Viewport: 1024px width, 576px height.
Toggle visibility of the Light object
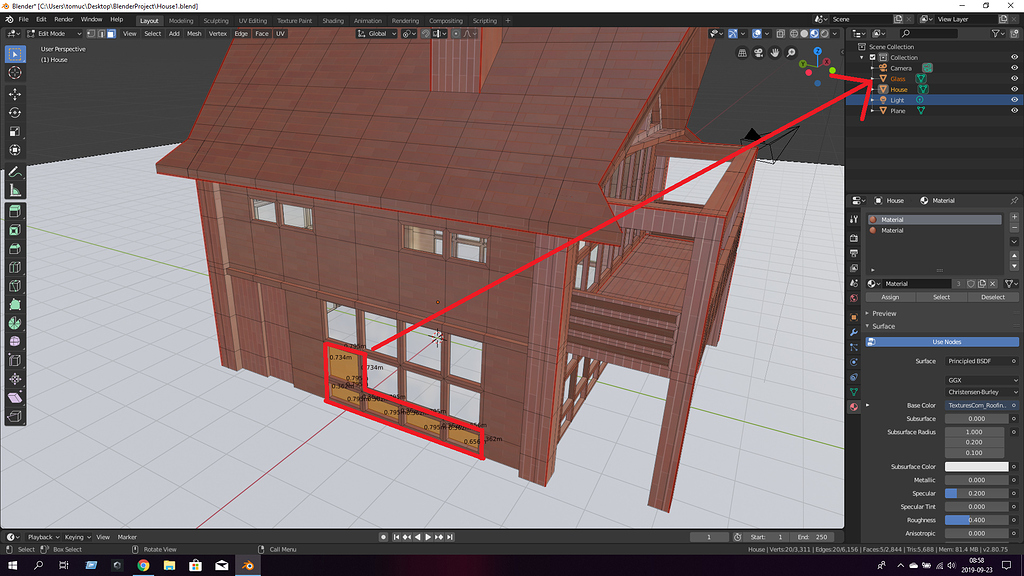click(x=1014, y=100)
